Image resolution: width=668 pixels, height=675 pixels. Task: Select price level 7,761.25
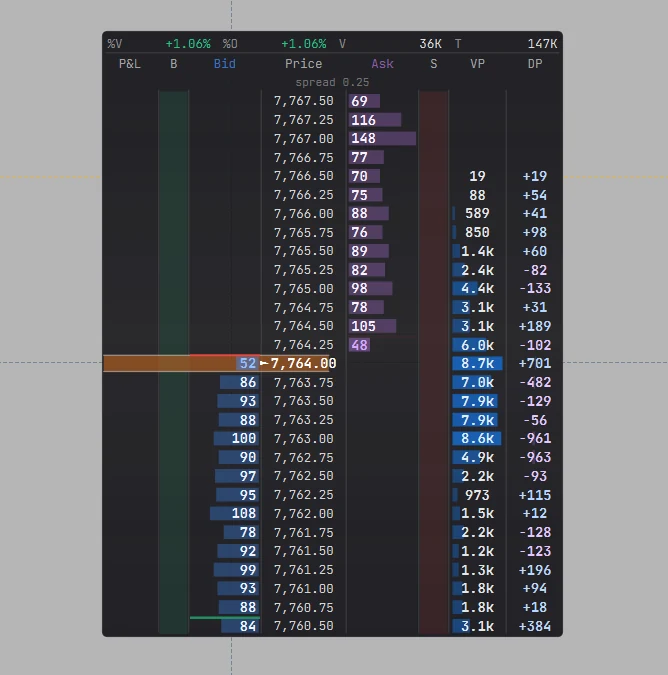point(303,570)
